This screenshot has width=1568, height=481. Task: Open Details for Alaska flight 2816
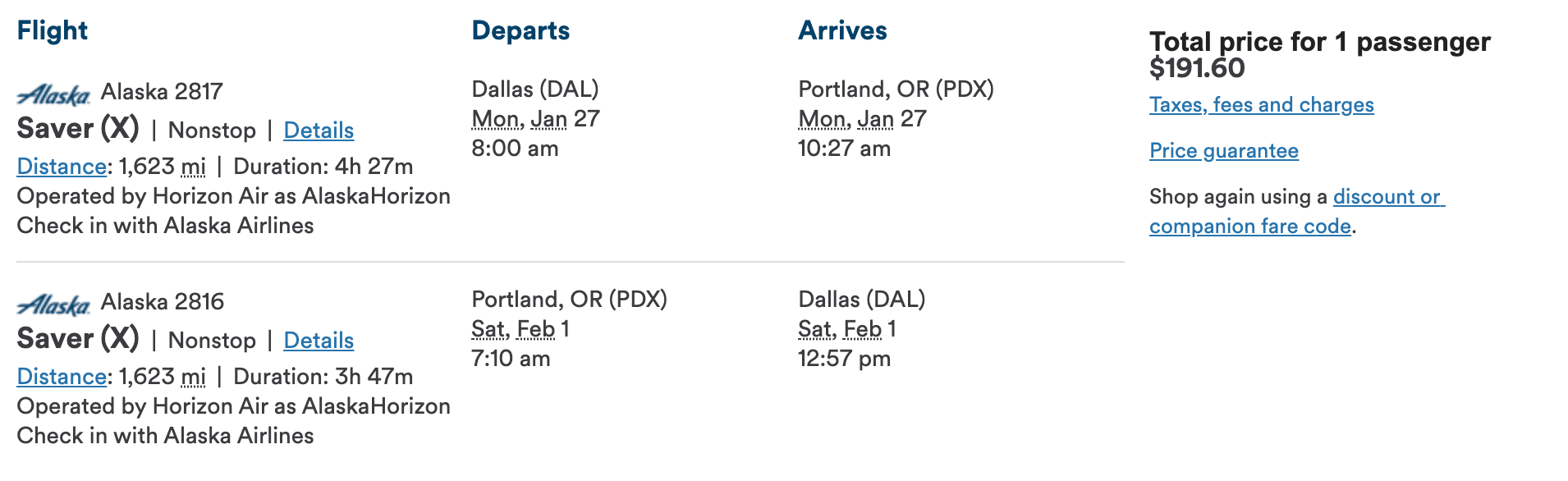coord(319,341)
